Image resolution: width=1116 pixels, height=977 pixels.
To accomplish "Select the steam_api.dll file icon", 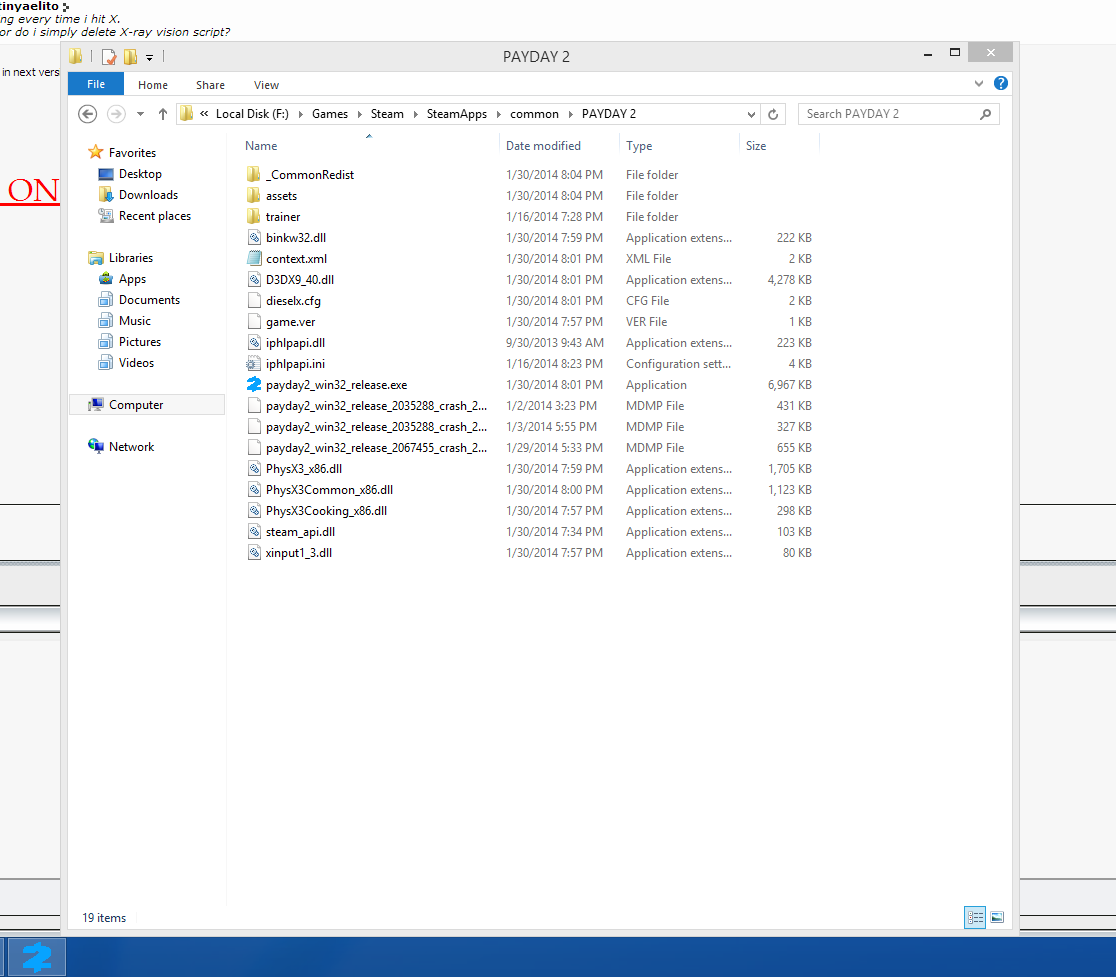I will click(x=254, y=532).
